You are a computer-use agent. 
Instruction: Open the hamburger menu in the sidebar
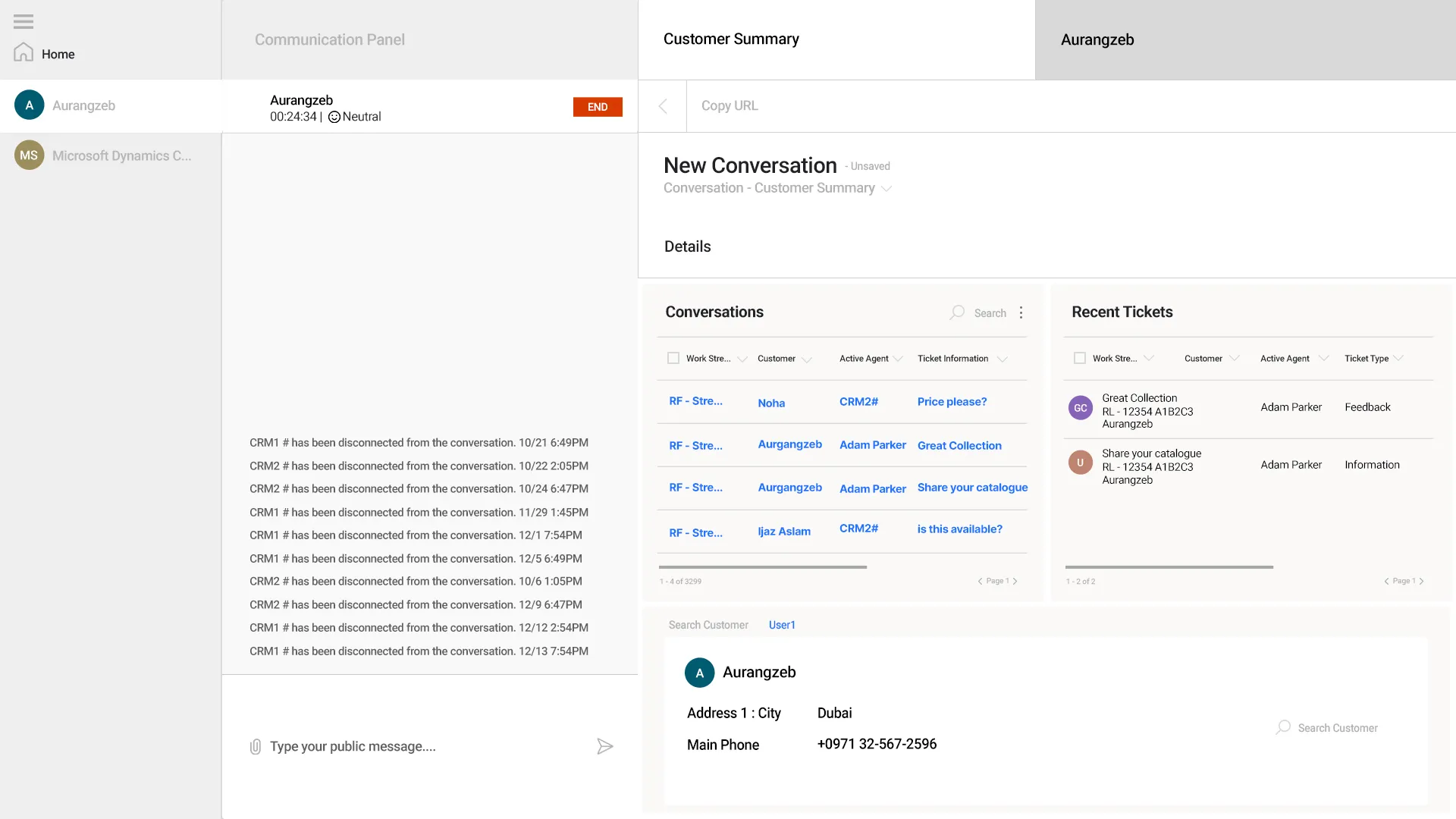click(23, 21)
